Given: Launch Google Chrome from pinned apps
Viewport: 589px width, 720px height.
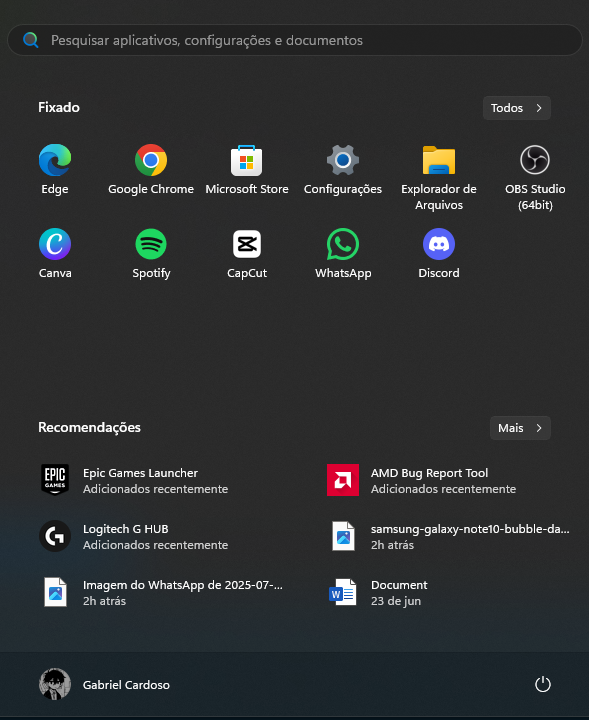Looking at the screenshot, I should 151,169.
